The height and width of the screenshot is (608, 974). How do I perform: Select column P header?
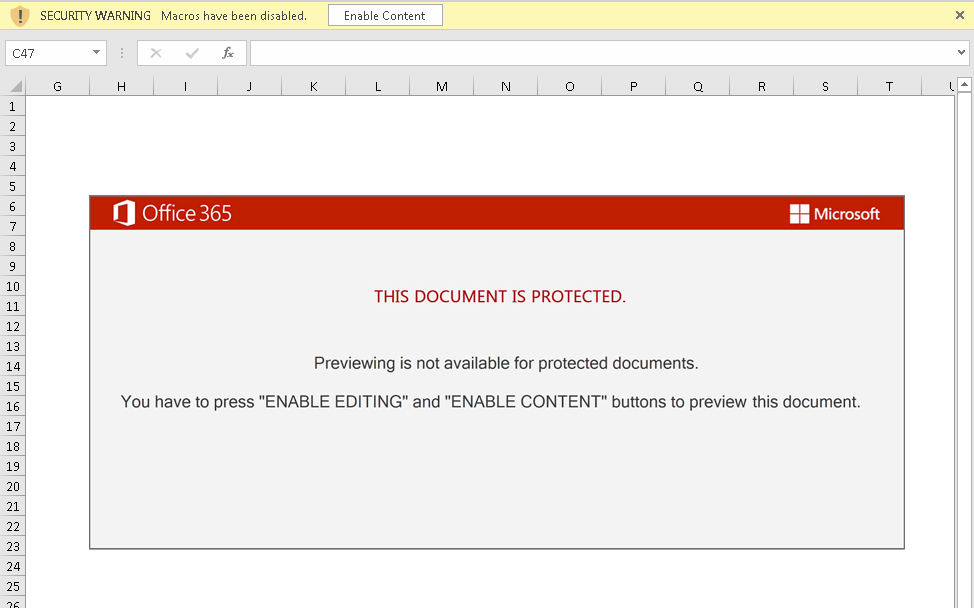634,87
